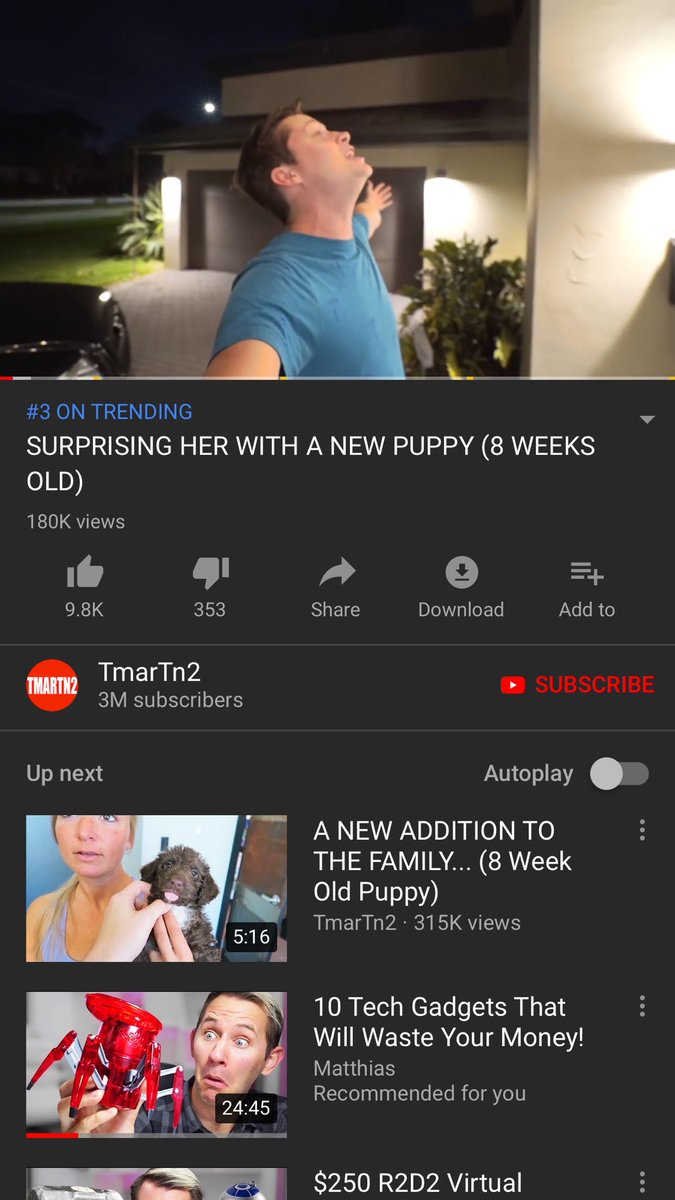This screenshot has width=675, height=1200.
Task: Select the $250 R2D2 Virtual video title
Action: 418,1183
